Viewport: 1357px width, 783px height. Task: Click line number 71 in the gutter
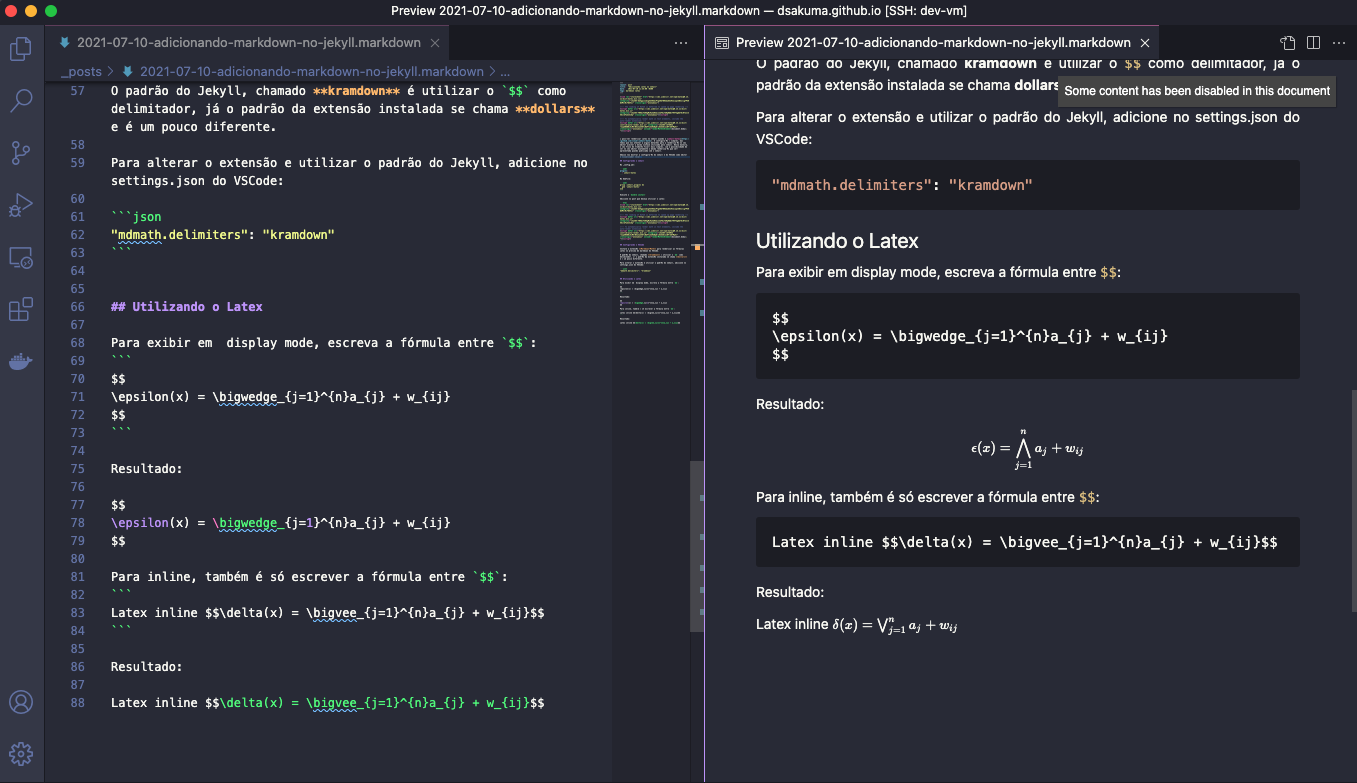[x=77, y=397]
